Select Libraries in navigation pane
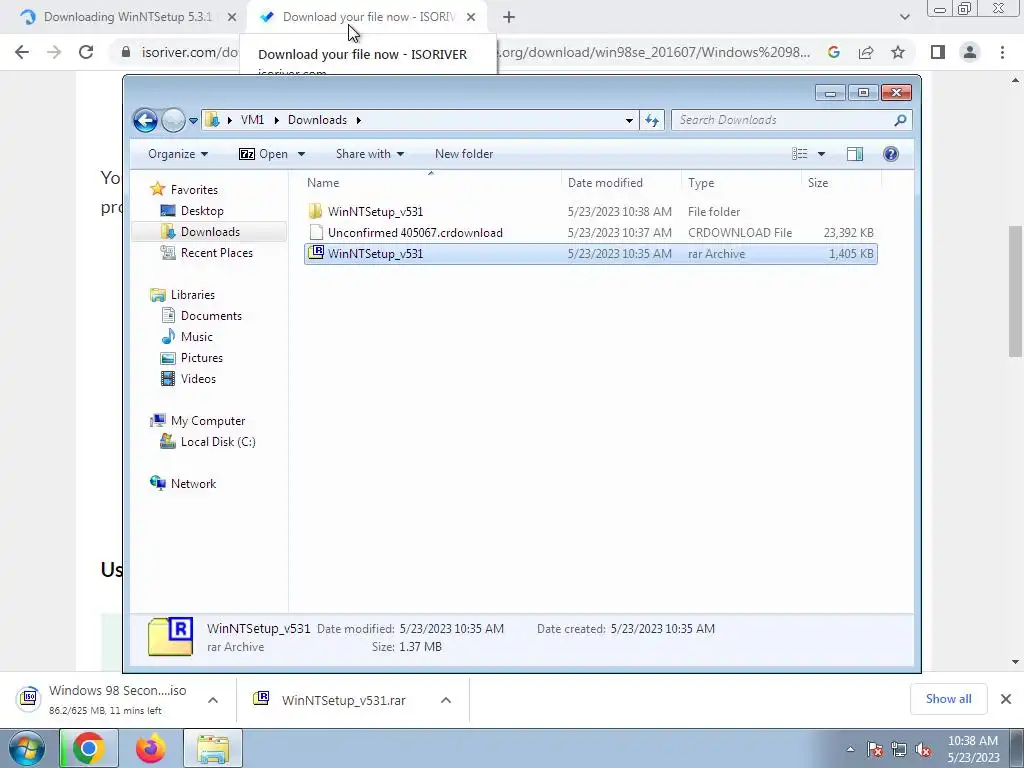Viewport: 1024px width, 768px height. [193, 295]
